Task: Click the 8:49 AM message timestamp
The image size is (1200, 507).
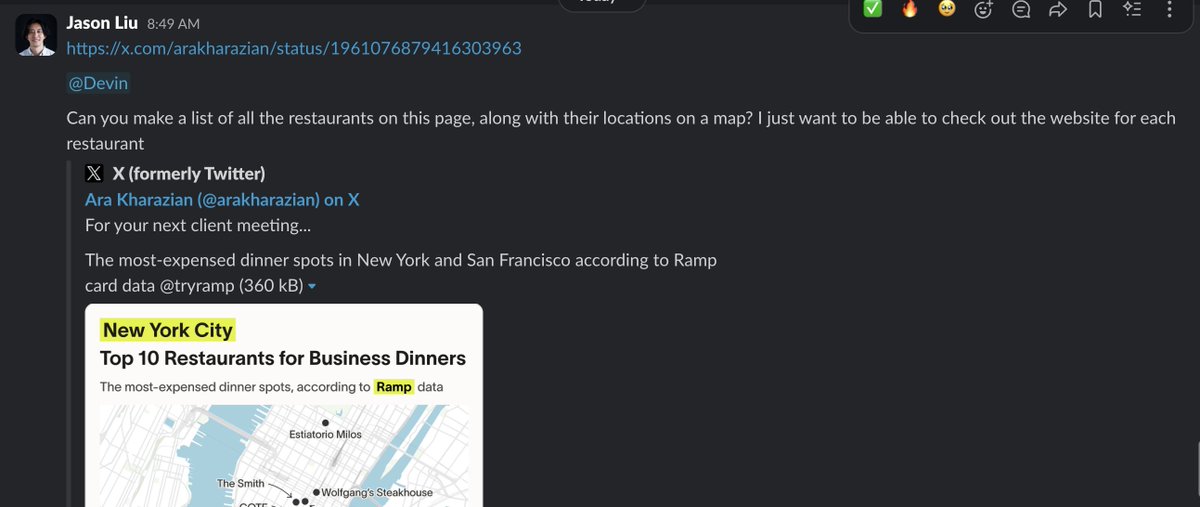Action: [174, 23]
